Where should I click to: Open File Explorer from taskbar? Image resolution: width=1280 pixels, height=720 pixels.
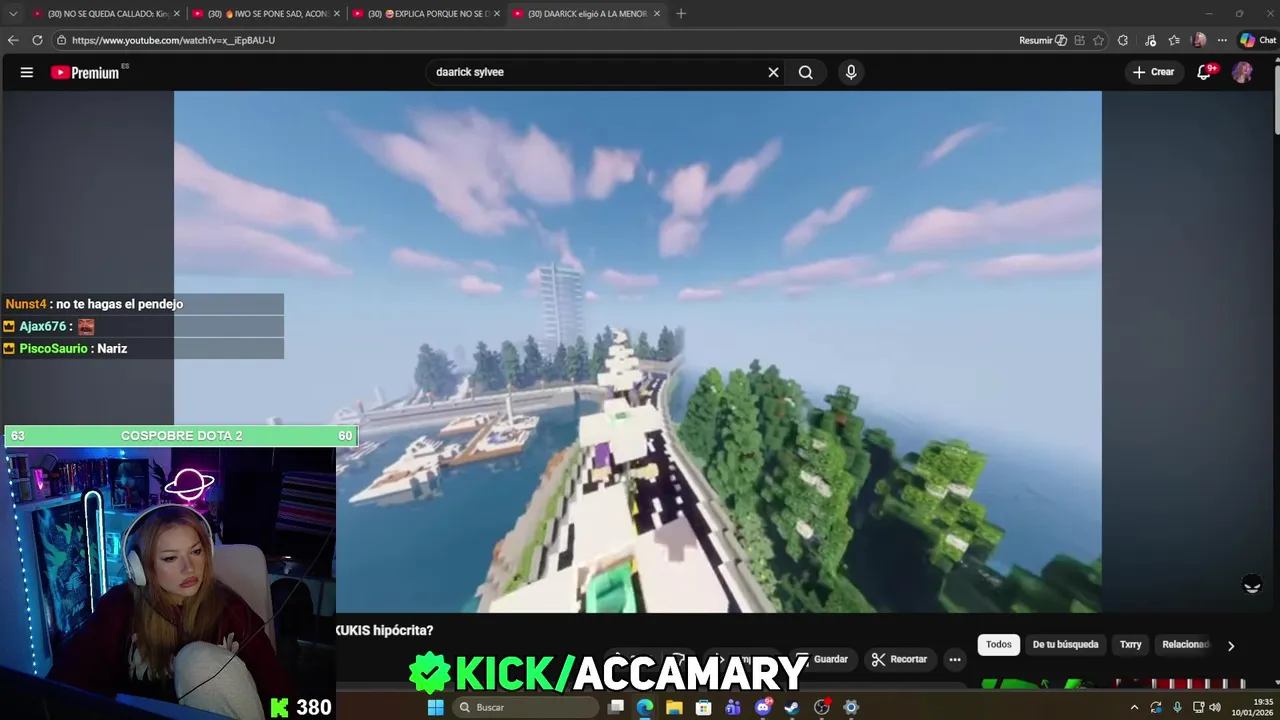tap(674, 707)
